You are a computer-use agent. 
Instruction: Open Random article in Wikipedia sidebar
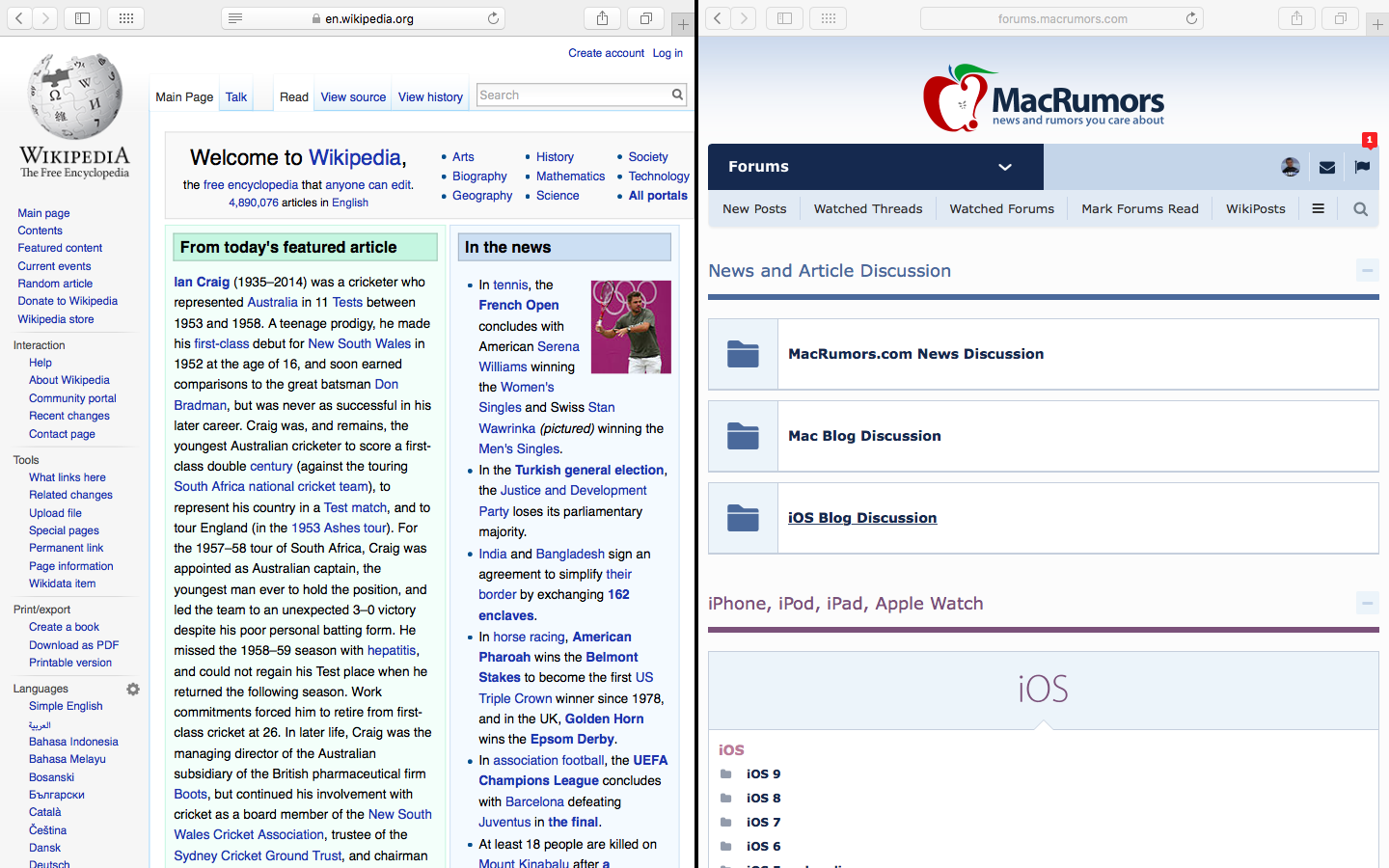click(x=55, y=284)
